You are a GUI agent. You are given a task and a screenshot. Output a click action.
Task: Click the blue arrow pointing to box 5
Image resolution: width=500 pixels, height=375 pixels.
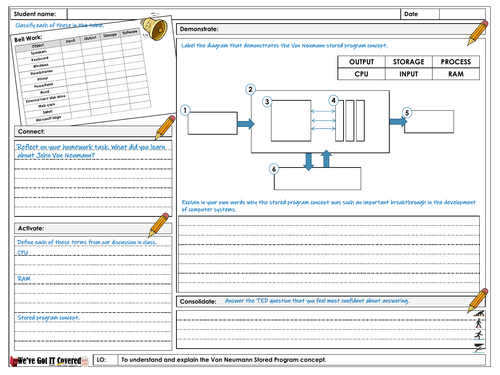[x=398, y=121]
